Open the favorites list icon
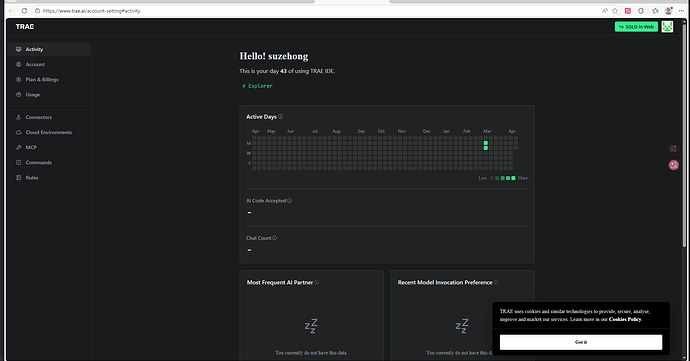Image resolution: width=690 pixels, height=361 pixels. tap(655, 11)
